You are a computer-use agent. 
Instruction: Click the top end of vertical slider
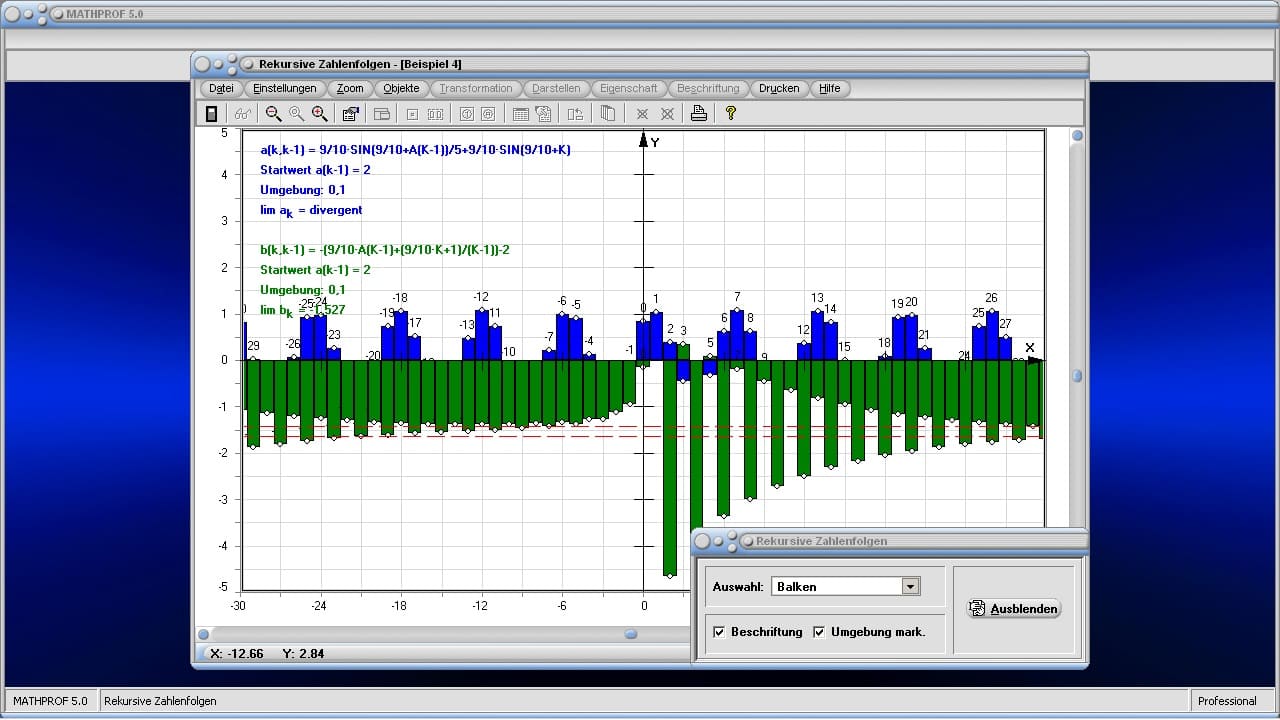[1077, 136]
